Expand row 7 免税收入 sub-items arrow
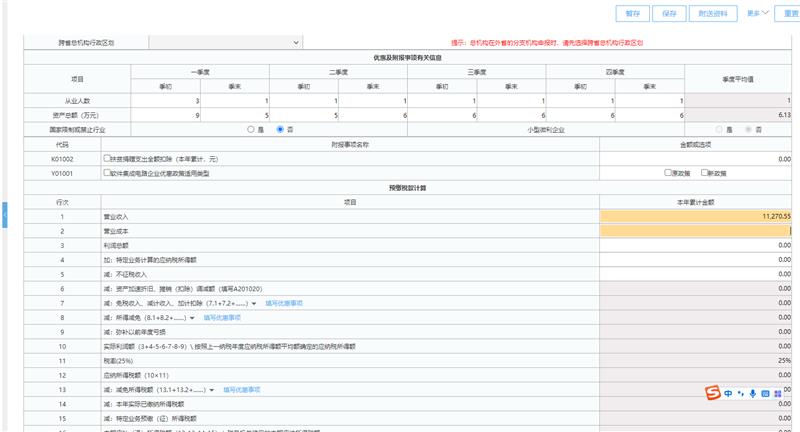The height and width of the screenshot is (432, 800). 254,303
